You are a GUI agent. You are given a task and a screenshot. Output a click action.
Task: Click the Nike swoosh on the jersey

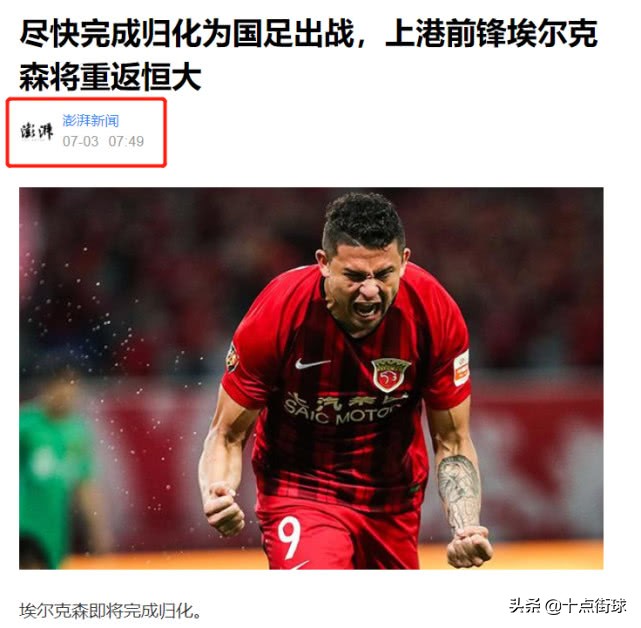(312, 363)
